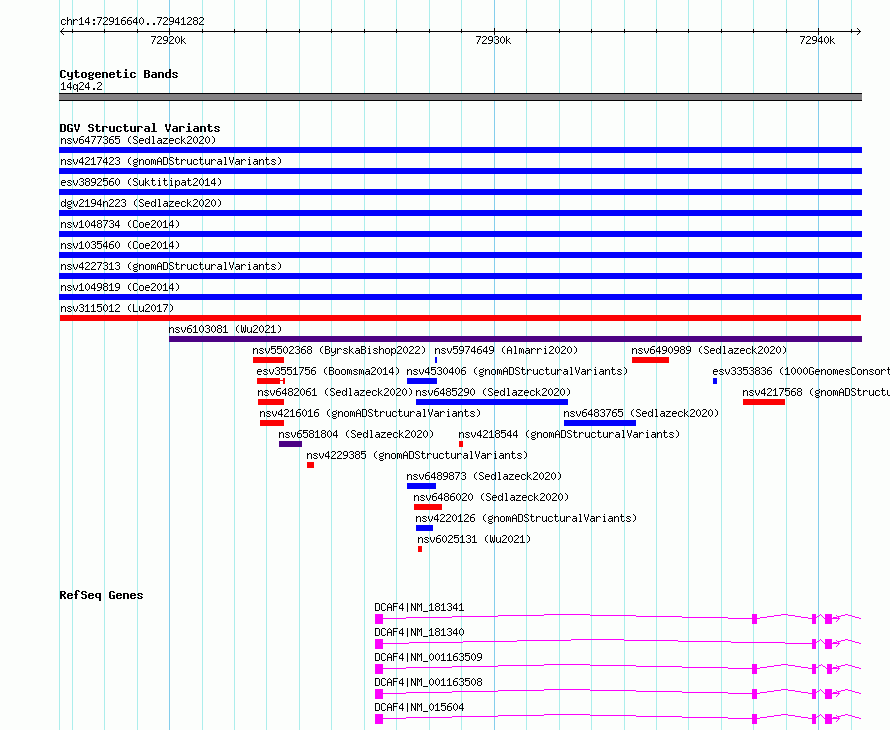Click the tiny blue nsv5974649 marker
This screenshot has height=730, width=890.
tap(436, 360)
